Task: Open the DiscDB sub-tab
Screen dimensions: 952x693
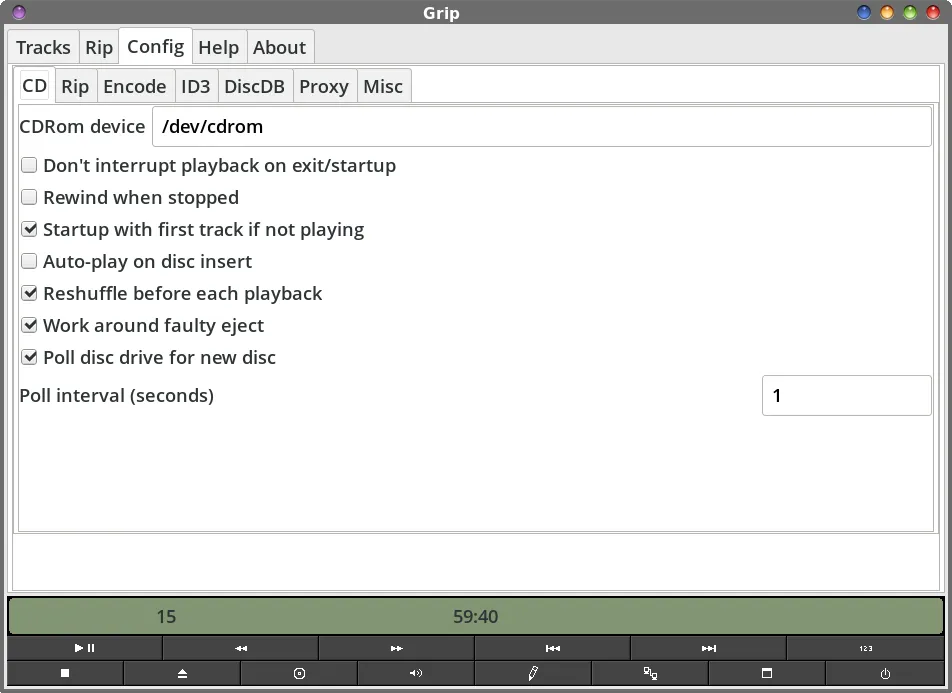Action: coord(254,86)
